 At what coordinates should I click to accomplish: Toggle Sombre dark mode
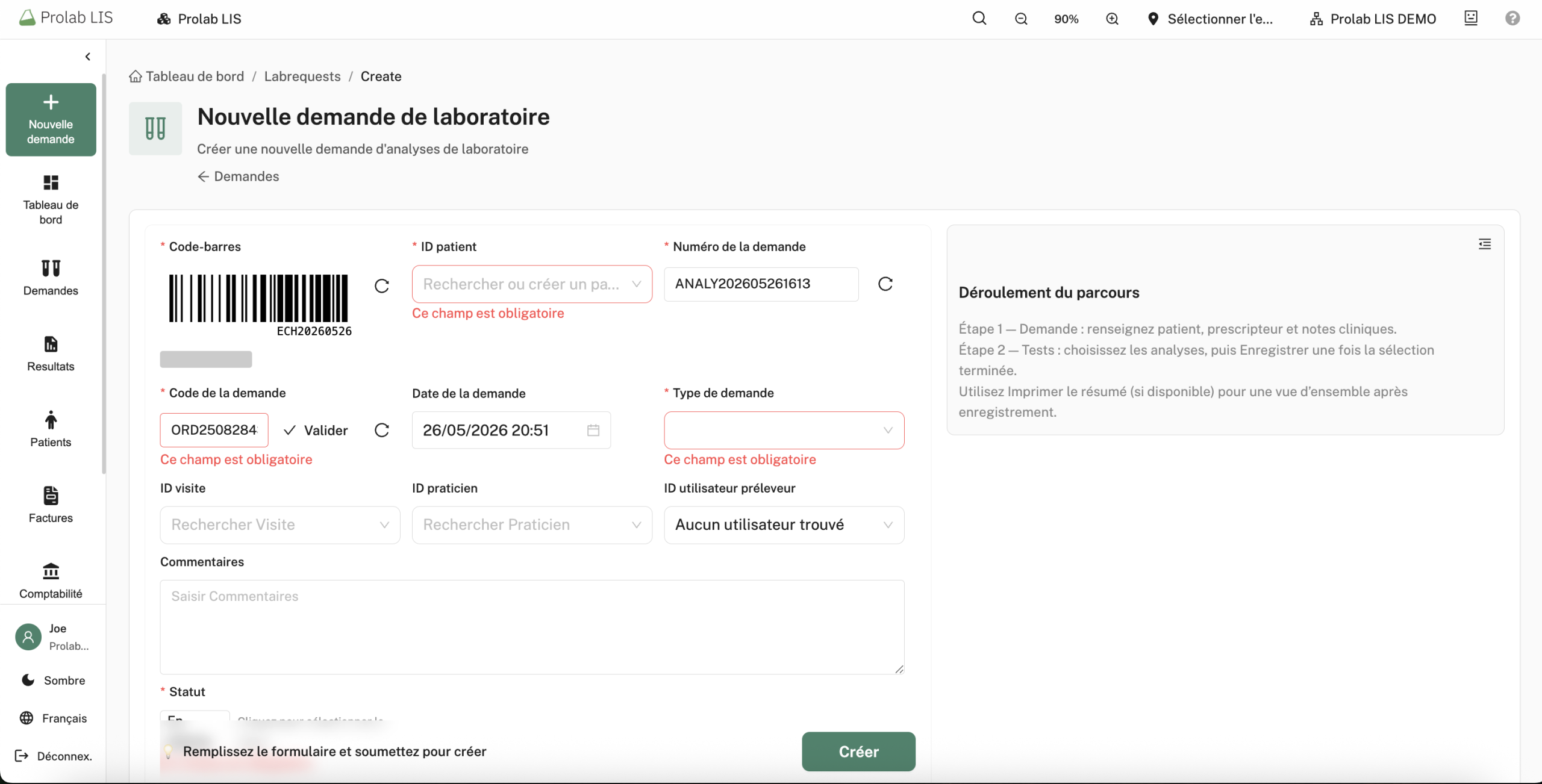point(53,680)
